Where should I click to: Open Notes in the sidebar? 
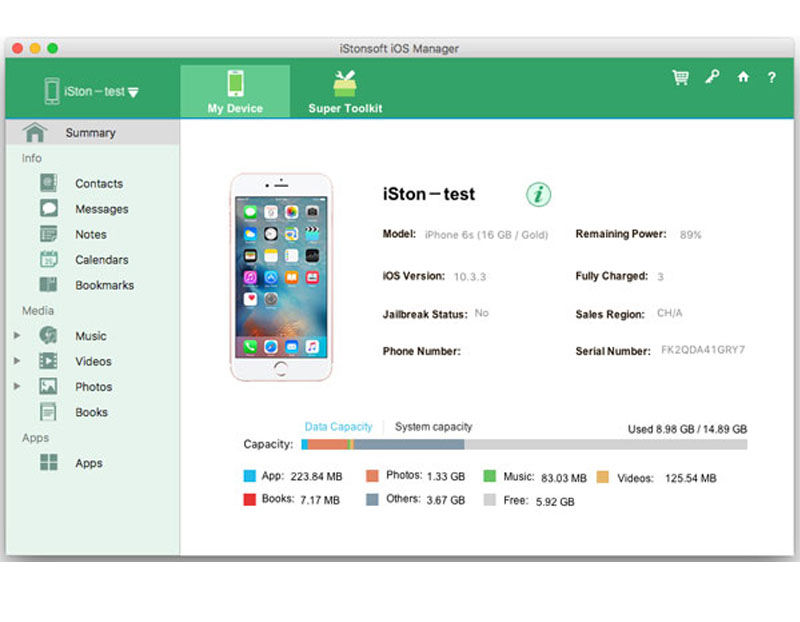click(x=91, y=234)
